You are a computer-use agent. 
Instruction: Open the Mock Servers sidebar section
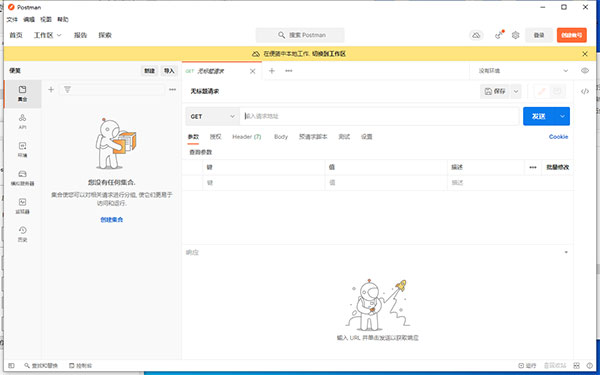click(x=23, y=178)
